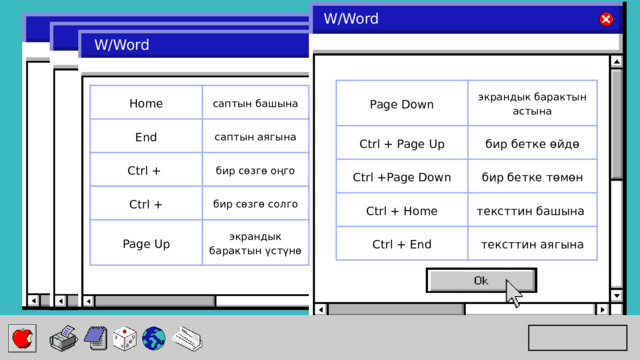This screenshot has height=360, width=640.
Task: Select the "Ctrl +Page Down" cell
Action: tap(402, 176)
